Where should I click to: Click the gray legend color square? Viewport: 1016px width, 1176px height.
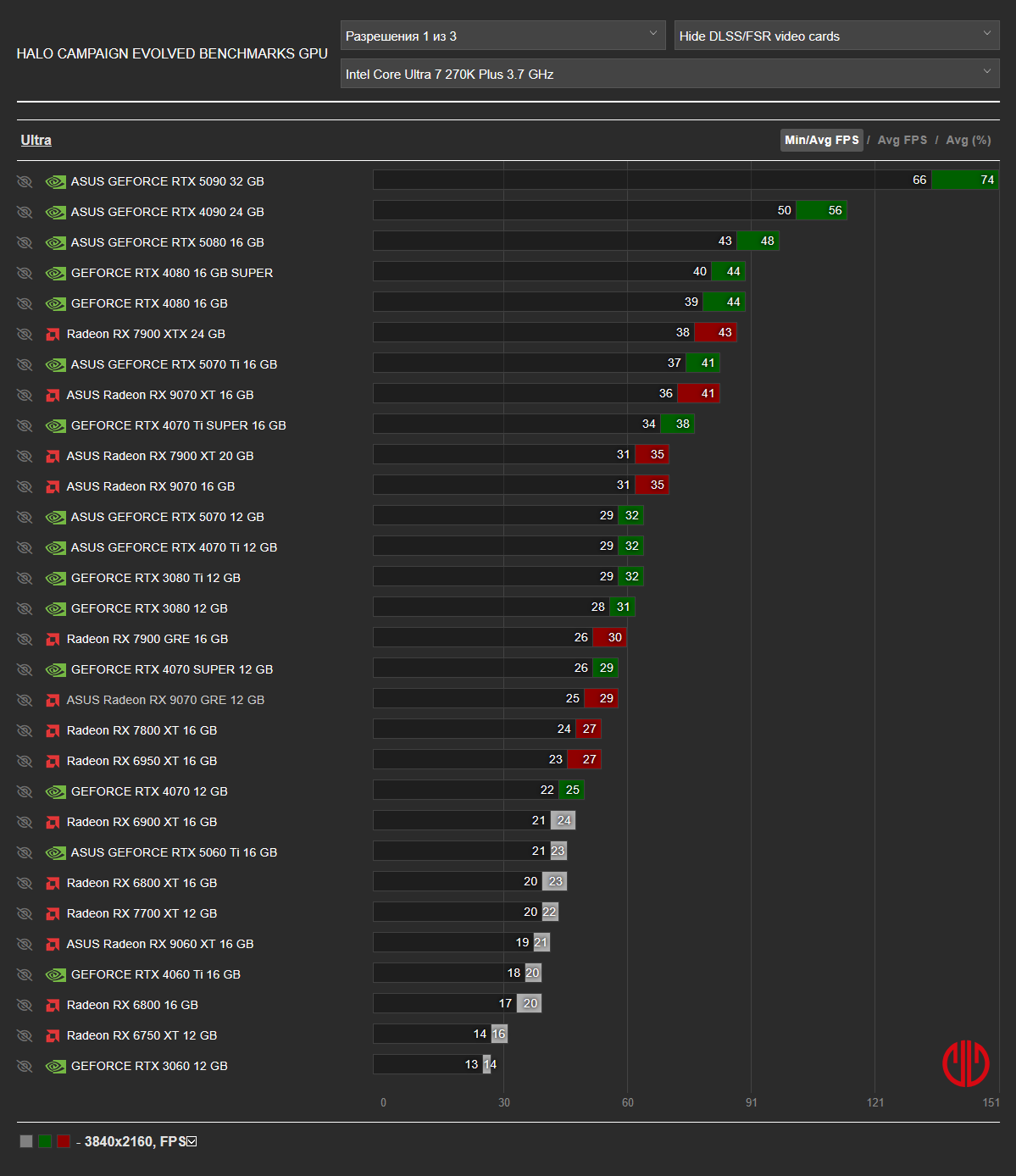pos(26,1141)
